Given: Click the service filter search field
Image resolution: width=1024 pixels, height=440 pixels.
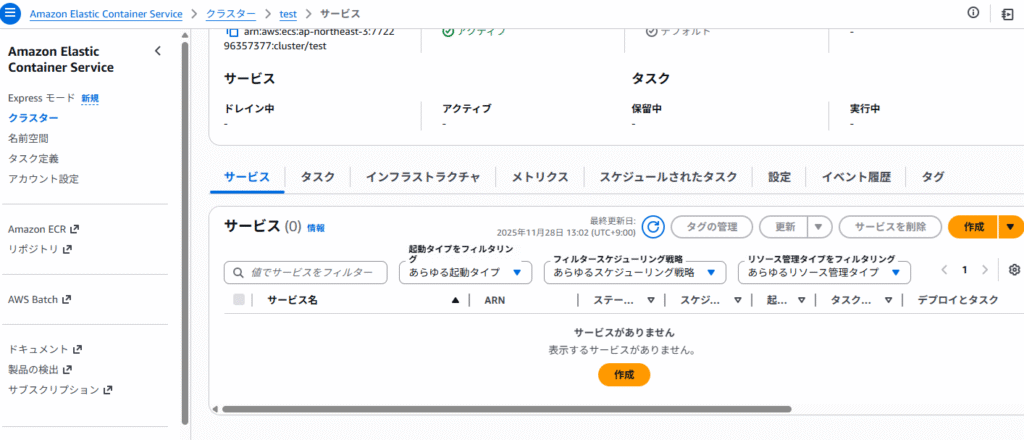Looking at the screenshot, I should pyautogui.click(x=306, y=272).
